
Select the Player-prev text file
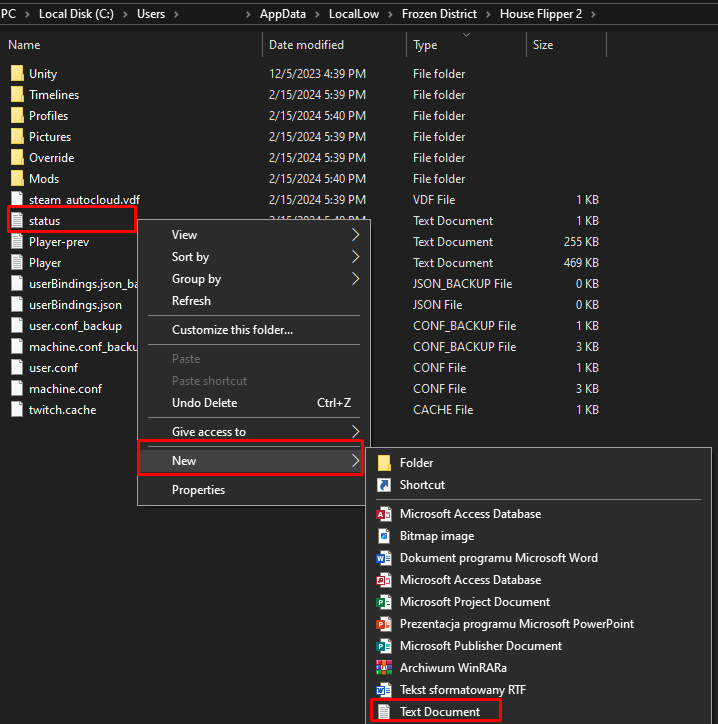click(x=58, y=242)
